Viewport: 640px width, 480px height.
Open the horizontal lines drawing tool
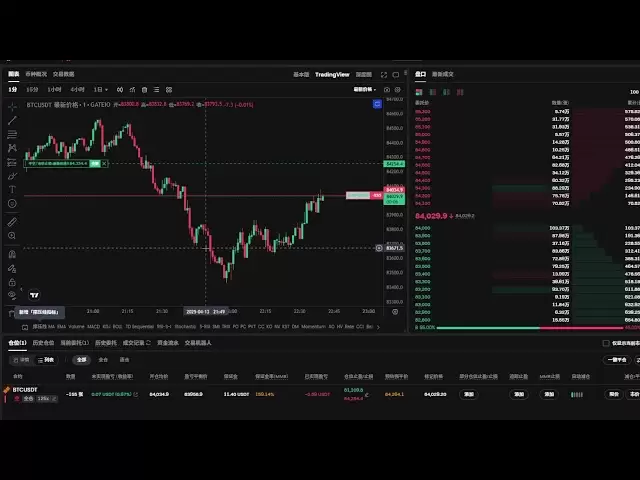tap(12, 134)
